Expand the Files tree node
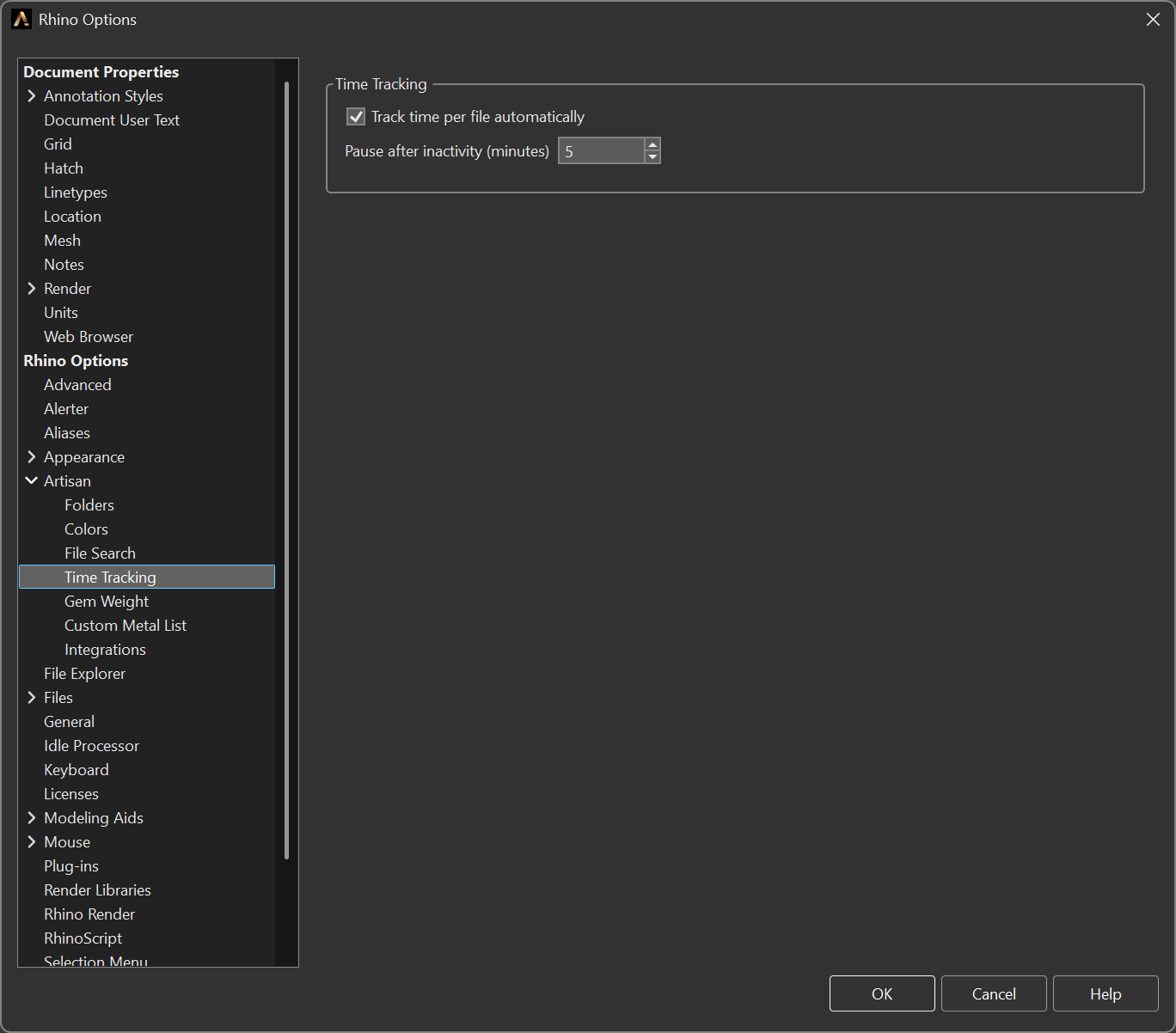1176x1033 pixels. point(32,698)
